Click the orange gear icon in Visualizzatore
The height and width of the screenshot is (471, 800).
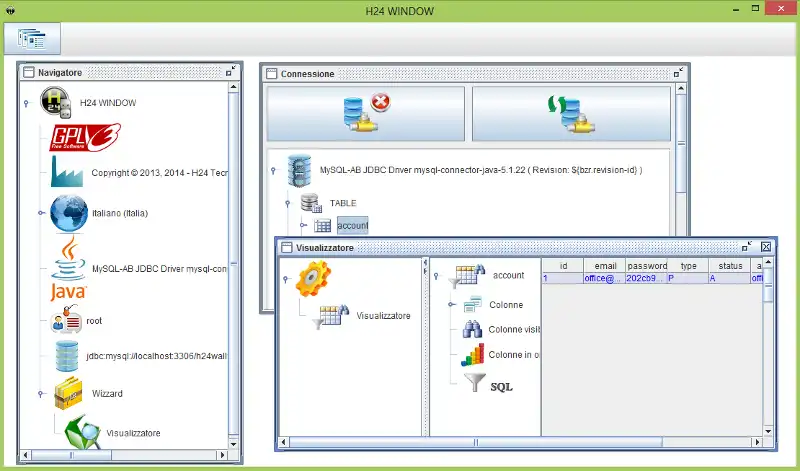click(x=313, y=279)
